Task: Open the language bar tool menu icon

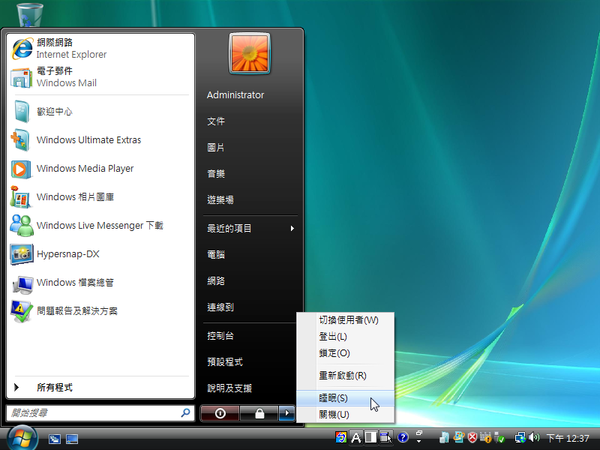Action: (x=386, y=437)
